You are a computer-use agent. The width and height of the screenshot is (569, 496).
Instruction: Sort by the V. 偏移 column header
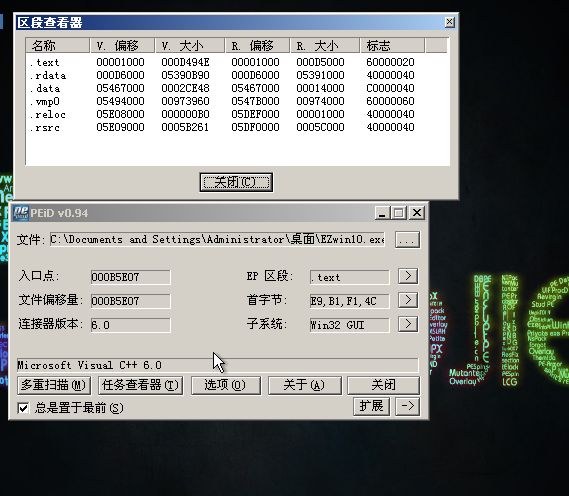tap(123, 46)
